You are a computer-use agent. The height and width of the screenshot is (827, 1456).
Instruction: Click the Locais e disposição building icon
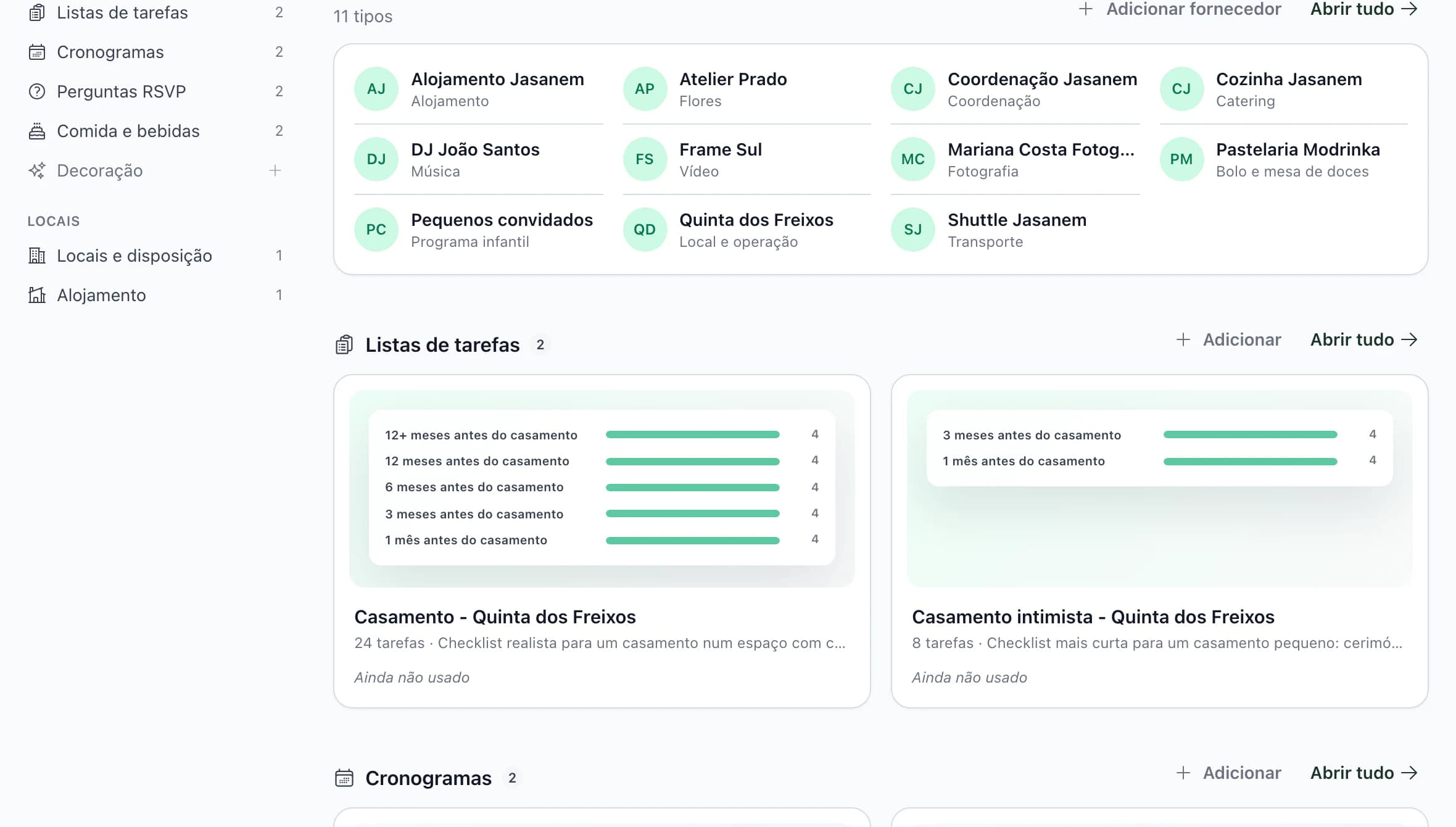point(37,256)
